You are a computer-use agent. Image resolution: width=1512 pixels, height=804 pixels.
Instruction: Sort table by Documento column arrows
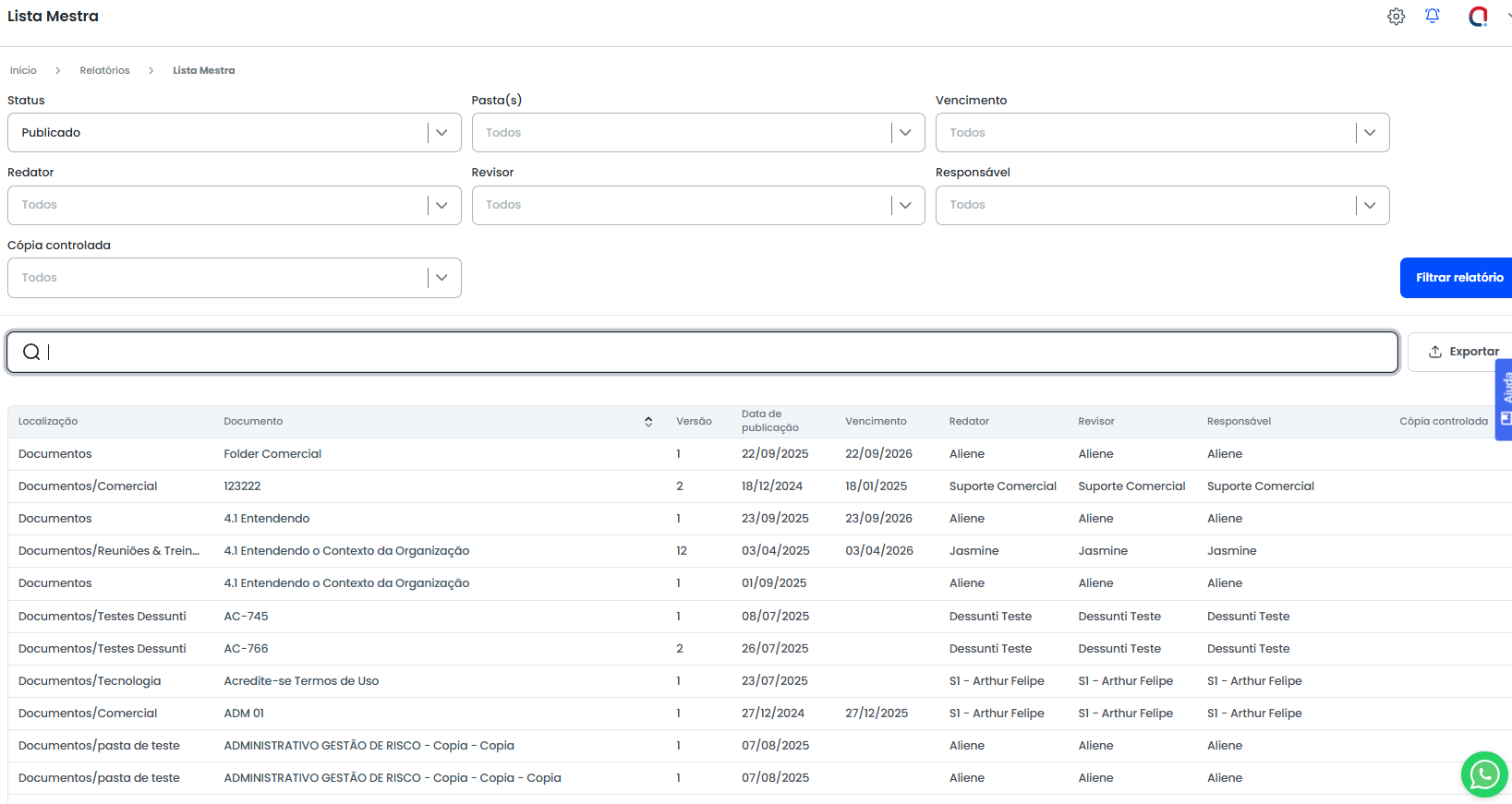pos(648,422)
